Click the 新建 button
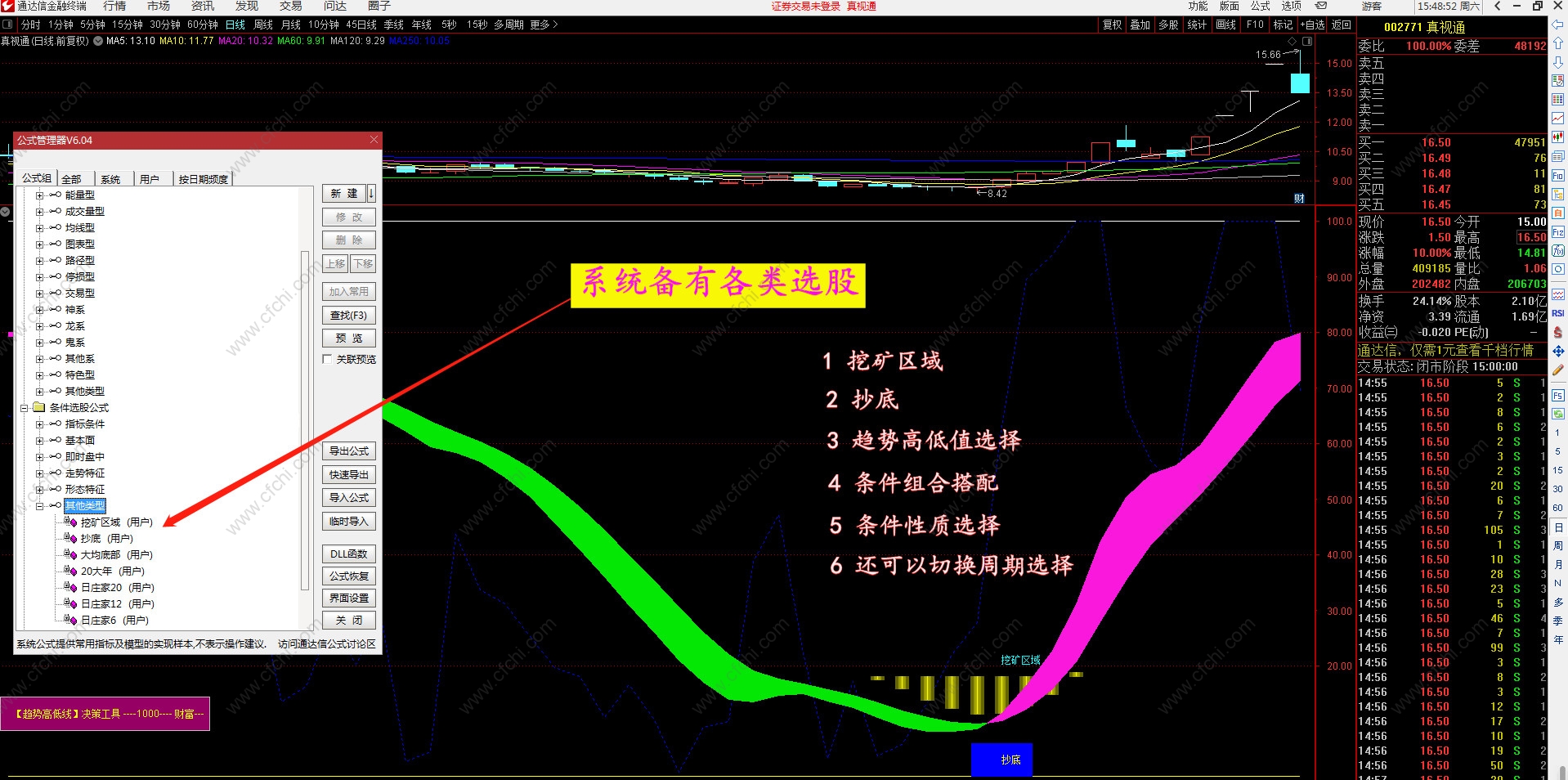 point(344,194)
